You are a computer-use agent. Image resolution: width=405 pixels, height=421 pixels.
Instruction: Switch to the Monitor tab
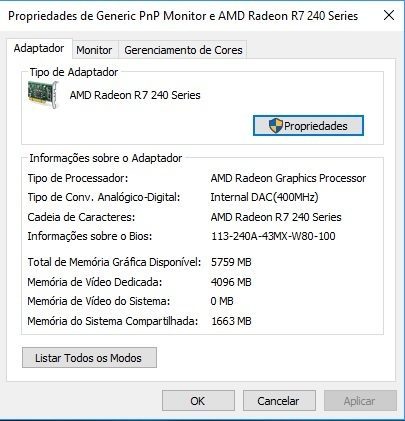[x=94, y=50]
